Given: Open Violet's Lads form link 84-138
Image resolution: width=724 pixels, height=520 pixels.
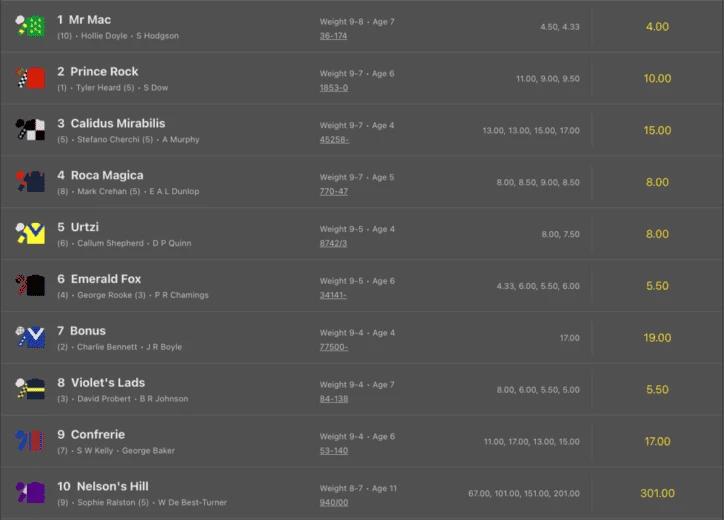Looking at the screenshot, I should coord(333,399).
